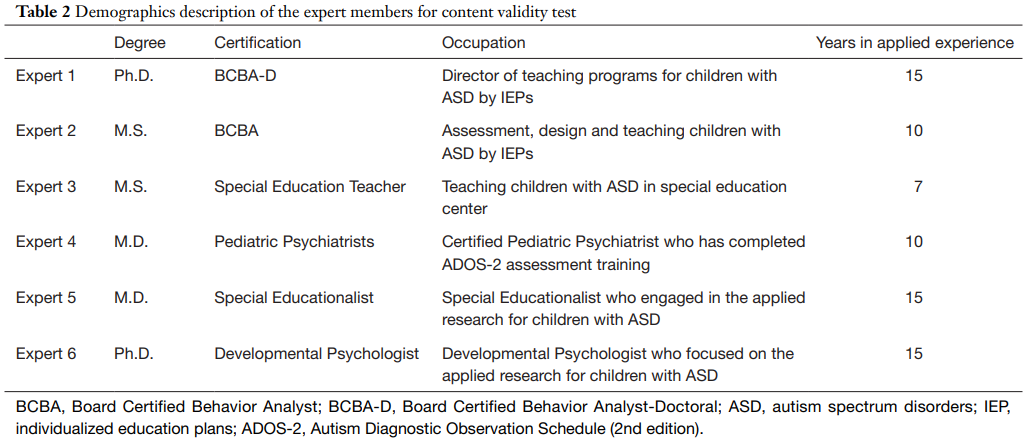Click the 7 years experience value
The image size is (1030, 448).
coord(917,187)
